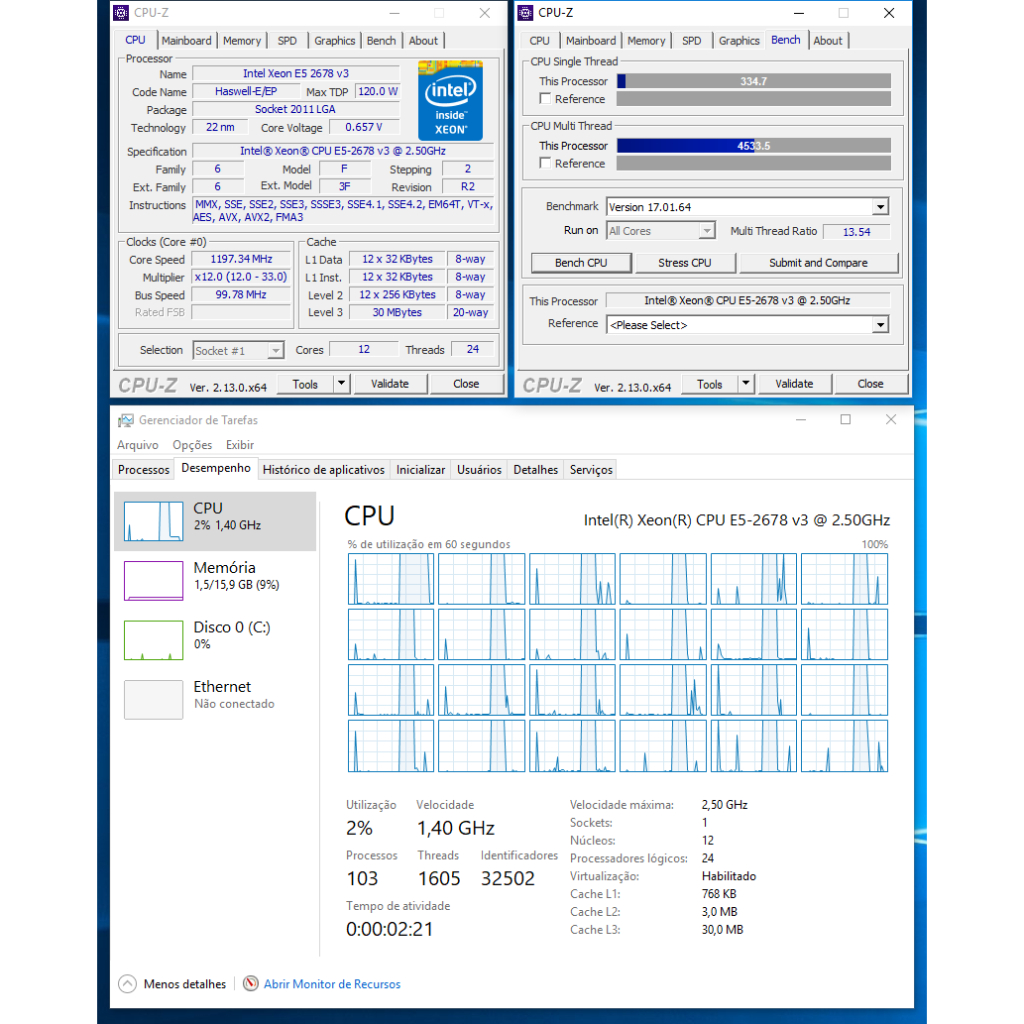Image resolution: width=1024 pixels, height=1024 pixels.
Task: Open SPD tab in left CPU-Z window
Action: click(x=287, y=40)
